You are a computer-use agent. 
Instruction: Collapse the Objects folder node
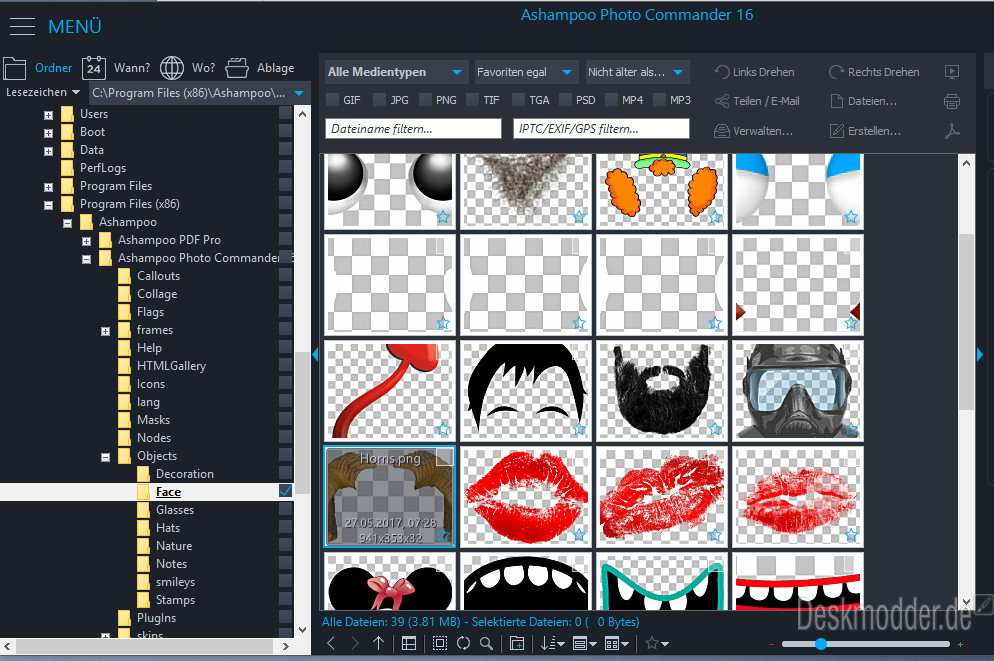(105, 457)
